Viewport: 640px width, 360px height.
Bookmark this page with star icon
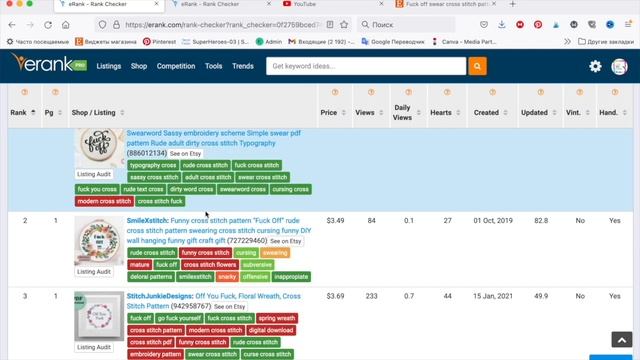(344, 24)
